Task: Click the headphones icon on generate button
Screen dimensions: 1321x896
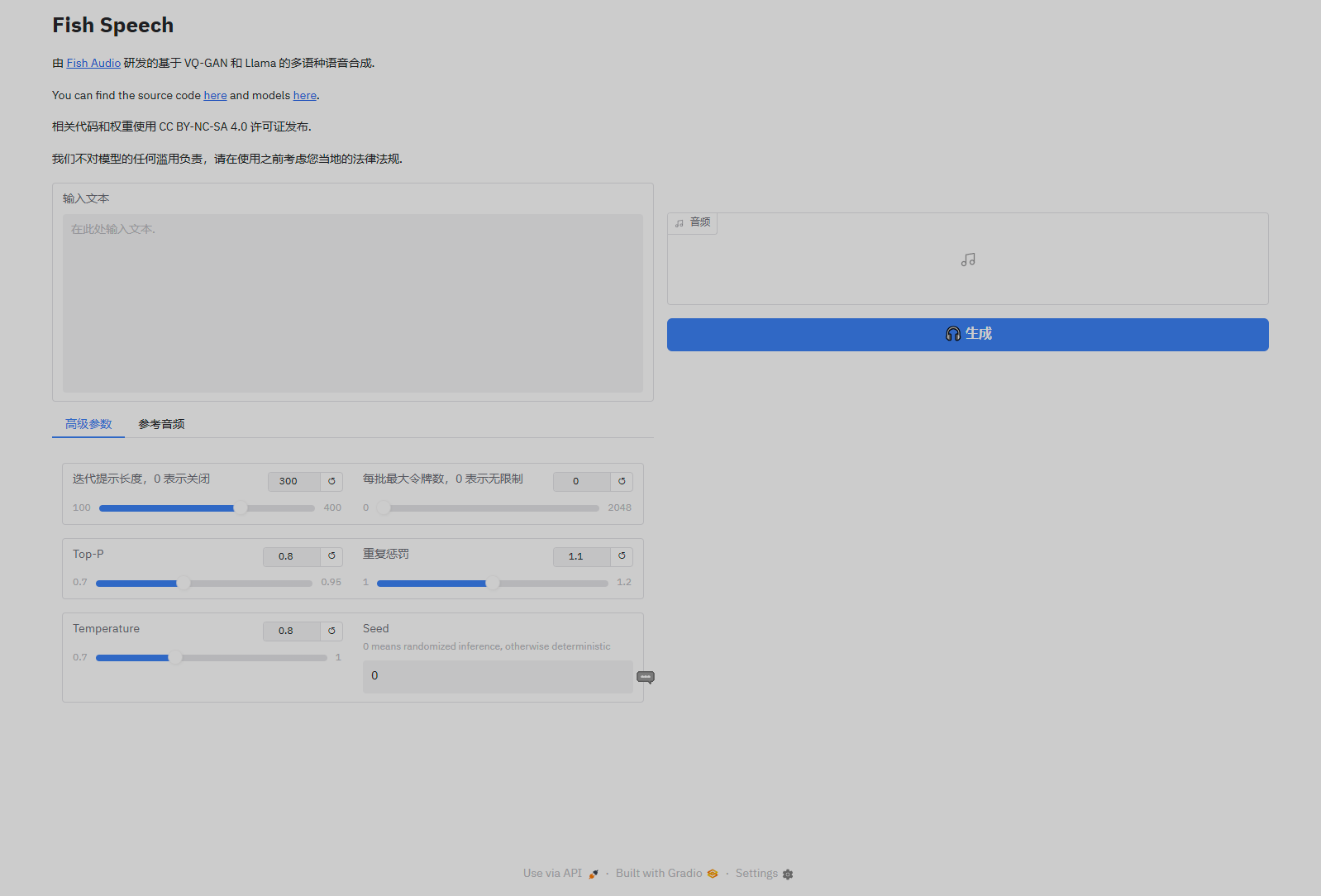Action: 953,334
